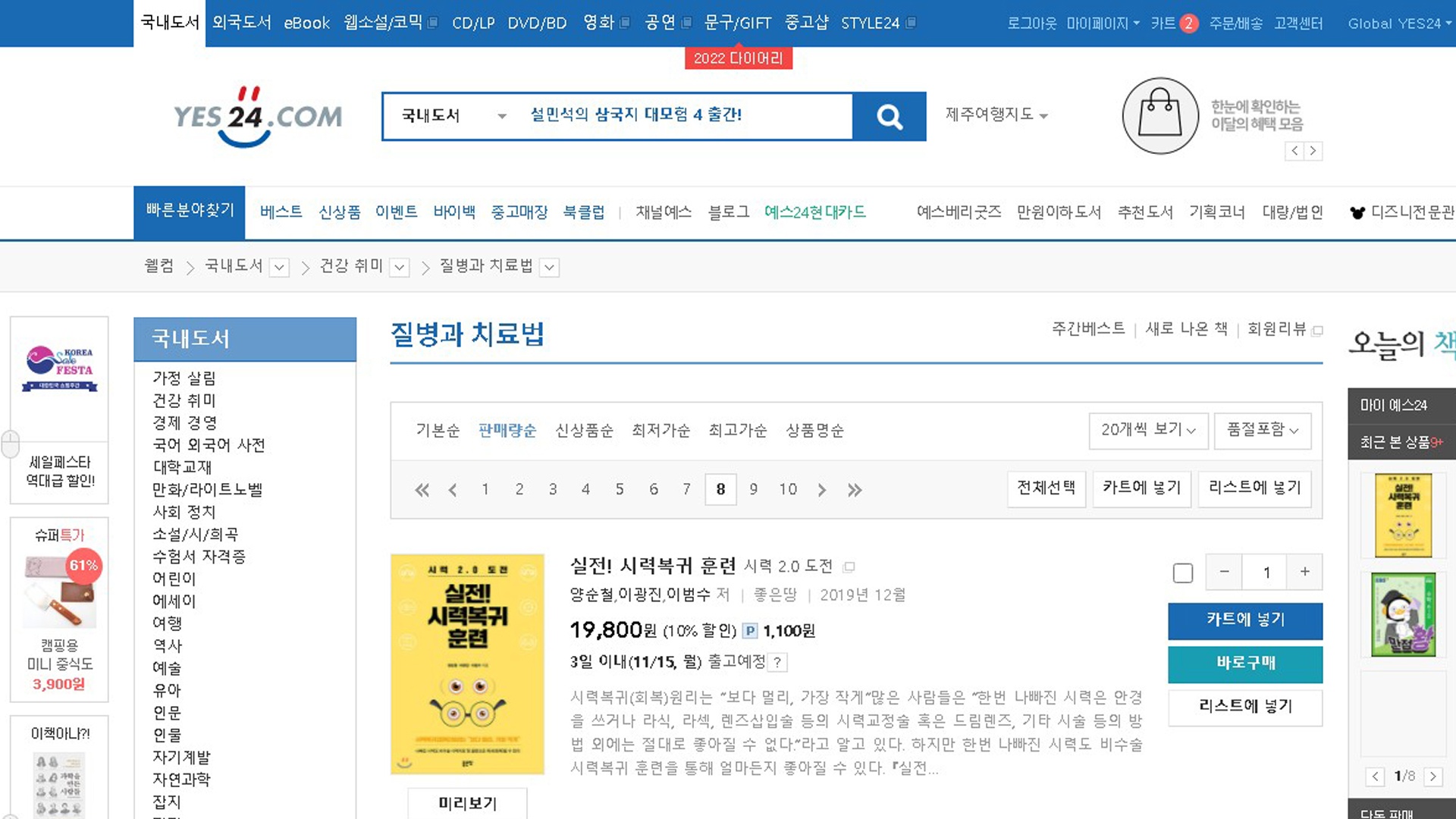Click 주간베스트 link
This screenshot has height=819, width=1456.
[x=1088, y=329]
